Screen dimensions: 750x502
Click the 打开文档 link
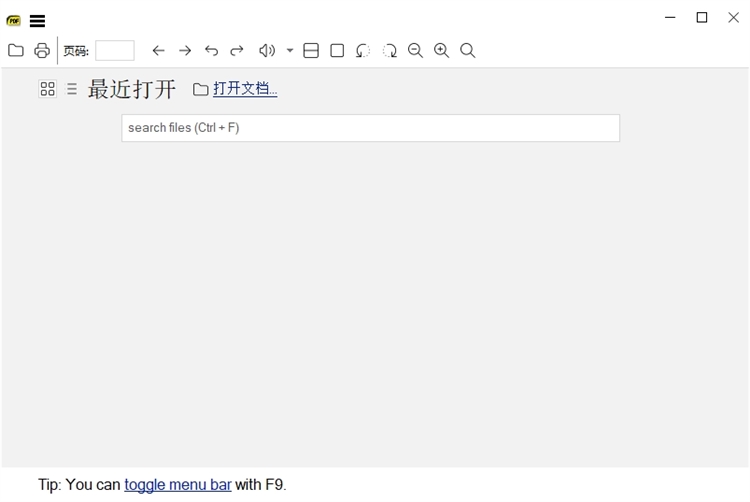245,88
